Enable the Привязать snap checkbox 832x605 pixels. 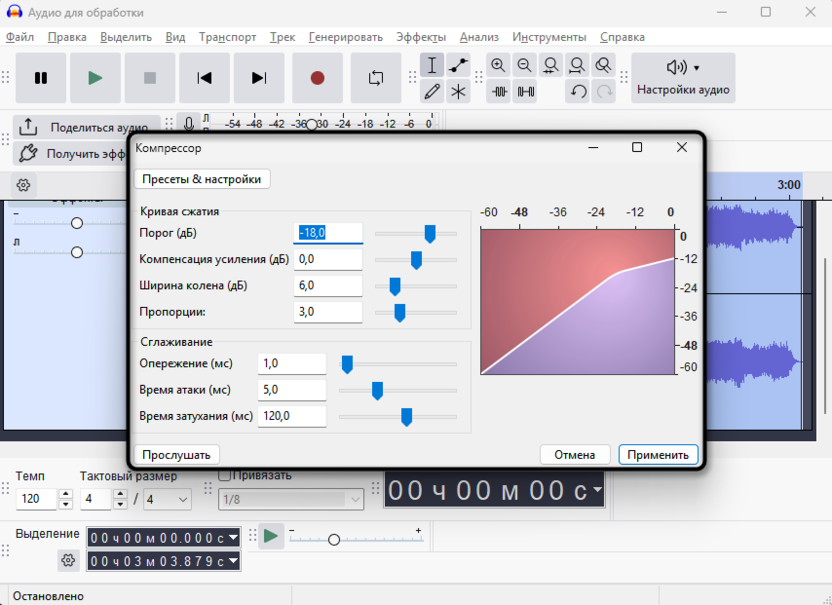(x=225, y=475)
